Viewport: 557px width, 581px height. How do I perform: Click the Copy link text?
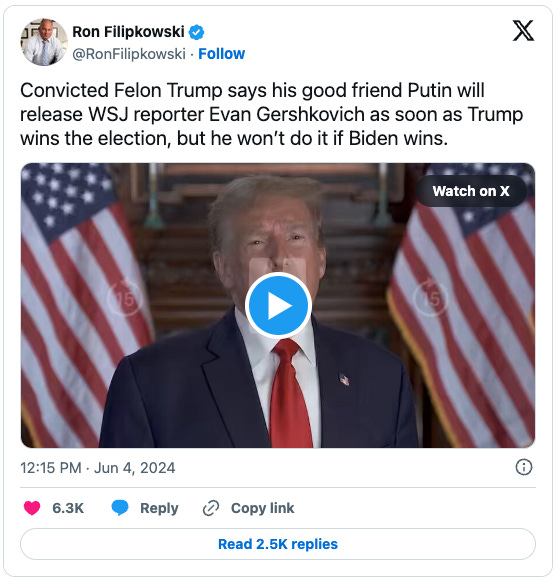[262, 508]
